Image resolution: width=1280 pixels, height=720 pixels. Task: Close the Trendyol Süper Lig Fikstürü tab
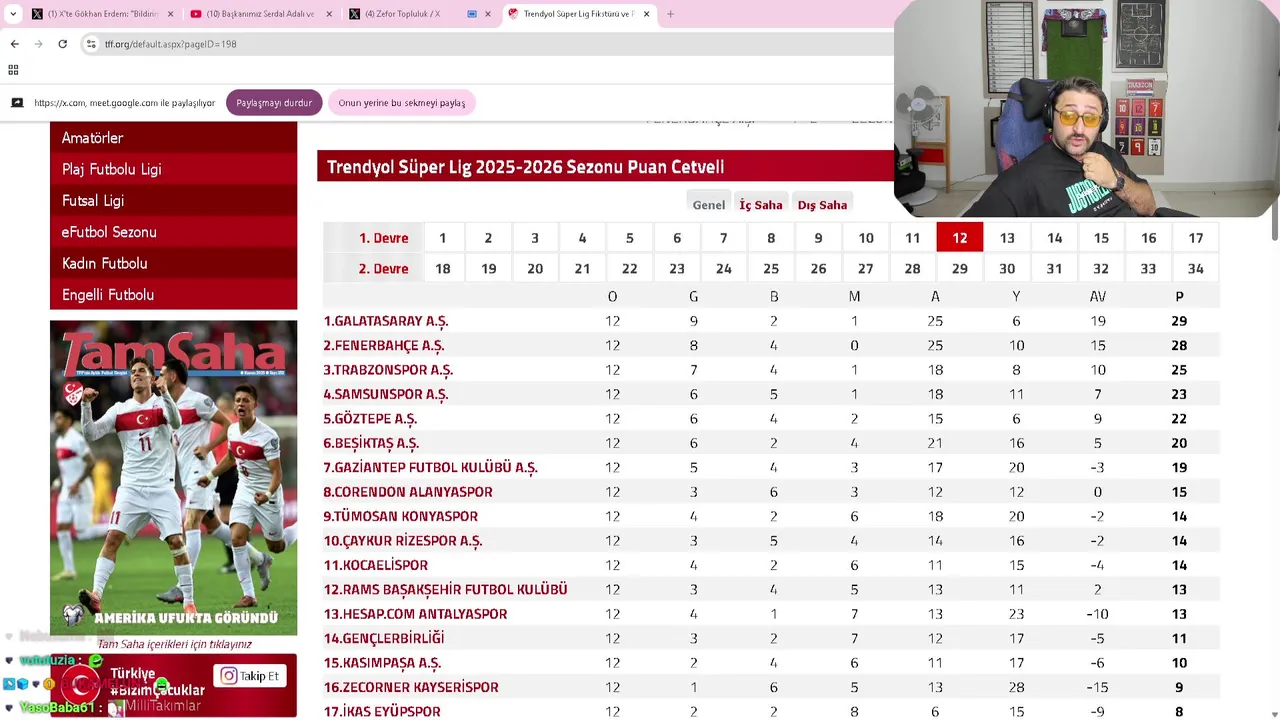point(646,14)
